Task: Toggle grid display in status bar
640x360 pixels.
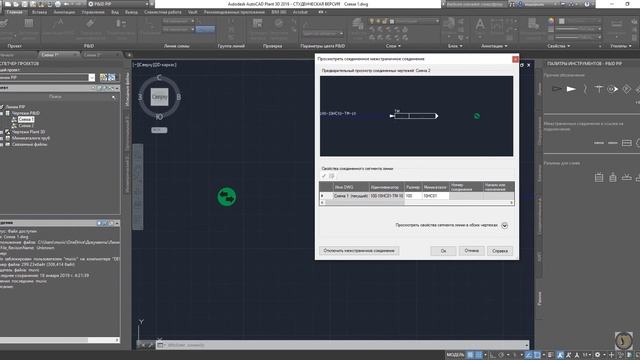Action: pyautogui.click(x=471, y=355)
